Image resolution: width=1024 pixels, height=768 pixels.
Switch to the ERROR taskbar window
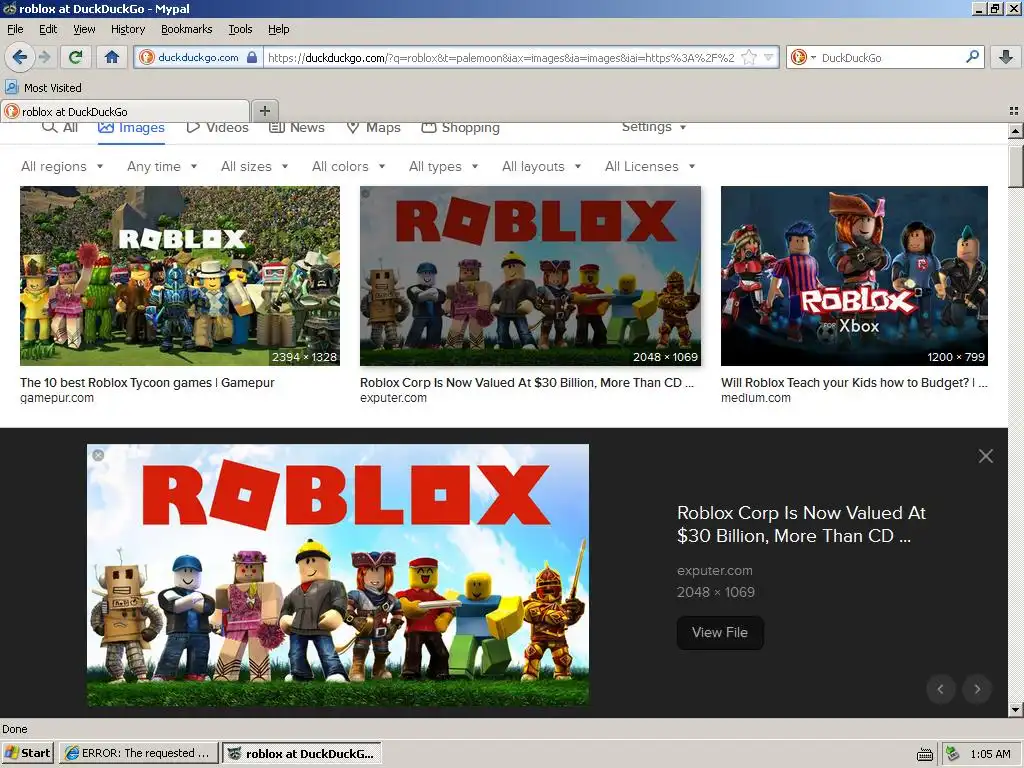[x=138, y=753]
